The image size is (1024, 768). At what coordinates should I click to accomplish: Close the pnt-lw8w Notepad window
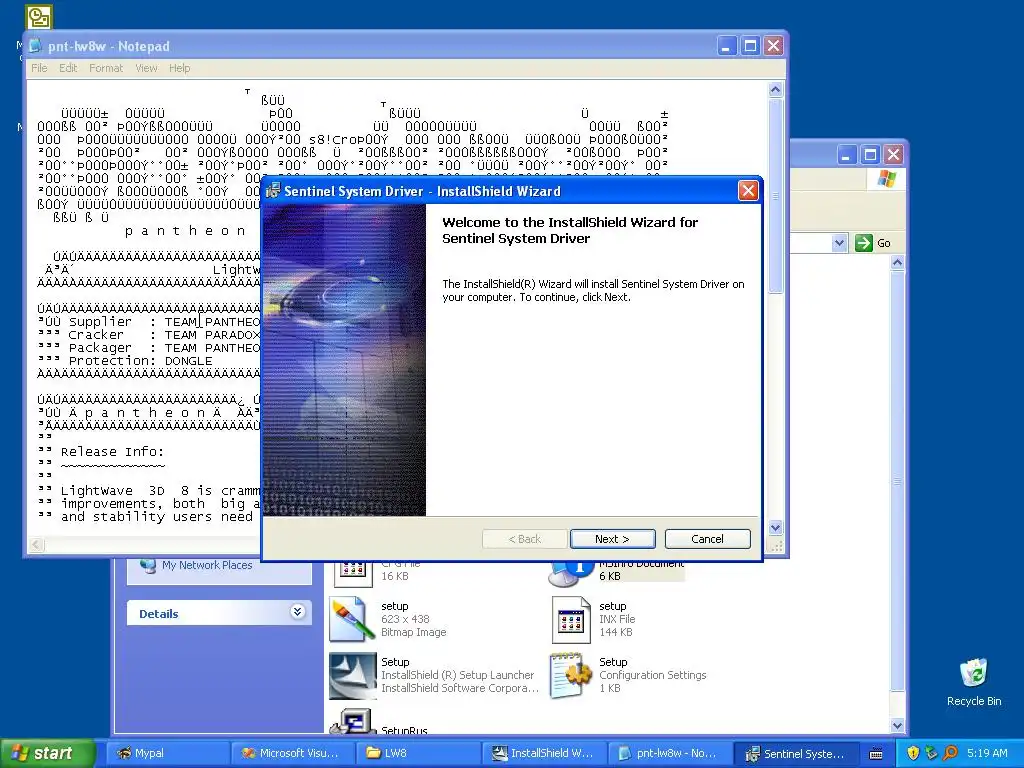[x=773, y=46]
